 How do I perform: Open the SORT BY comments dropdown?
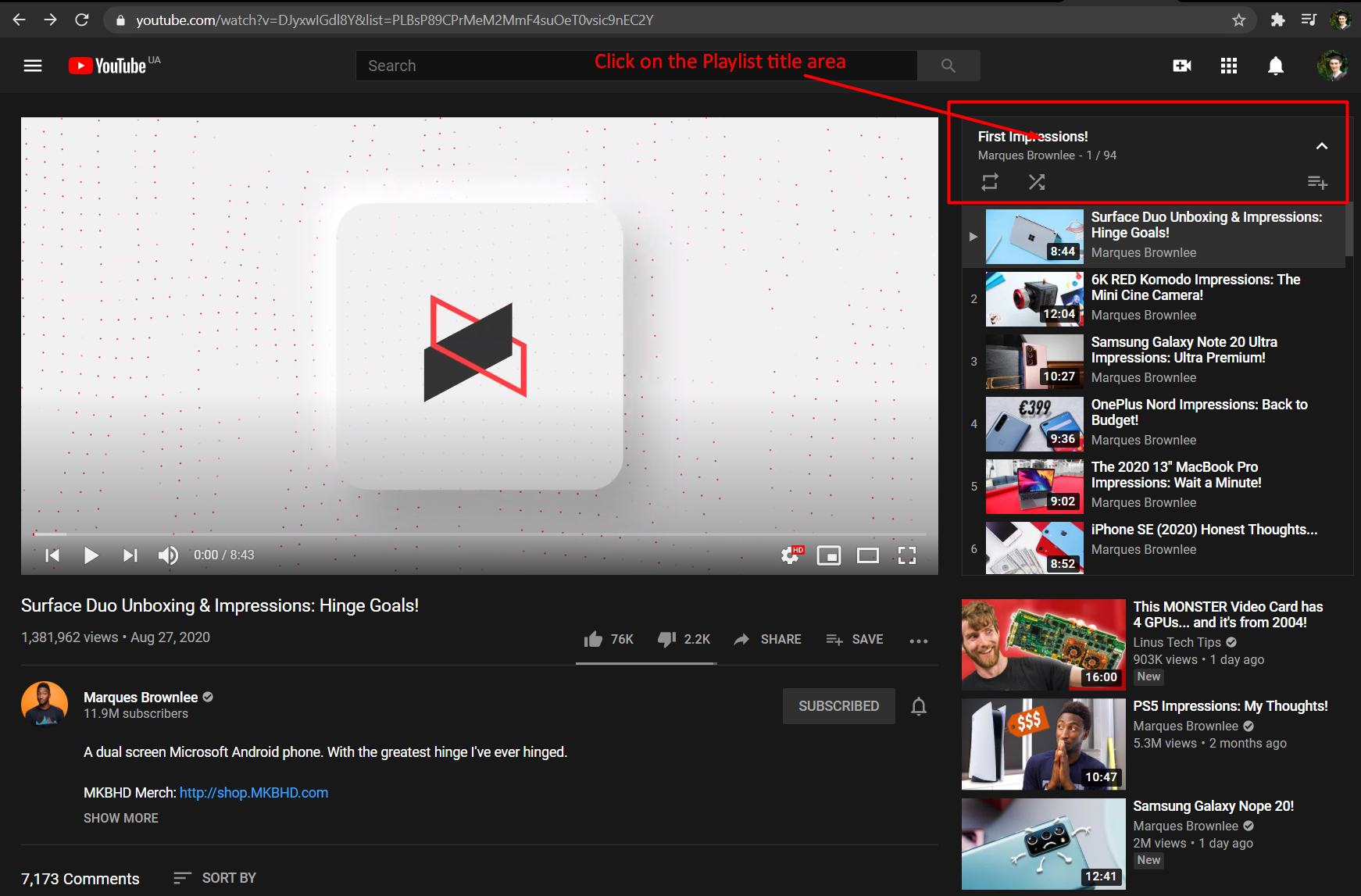point(215,878)
